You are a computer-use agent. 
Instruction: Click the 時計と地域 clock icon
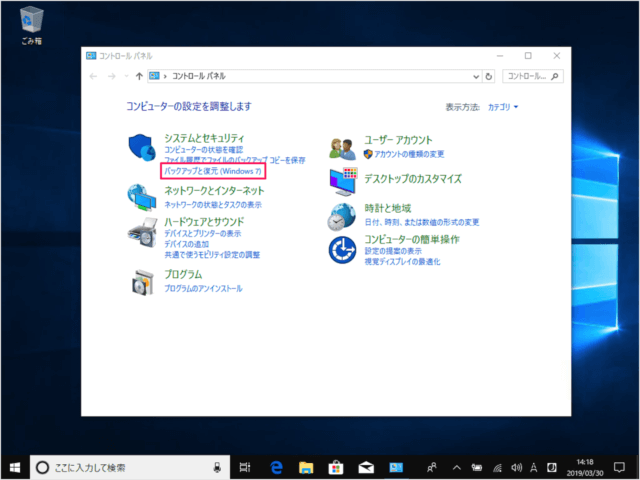pyautogui.click(x=343, y=214)
